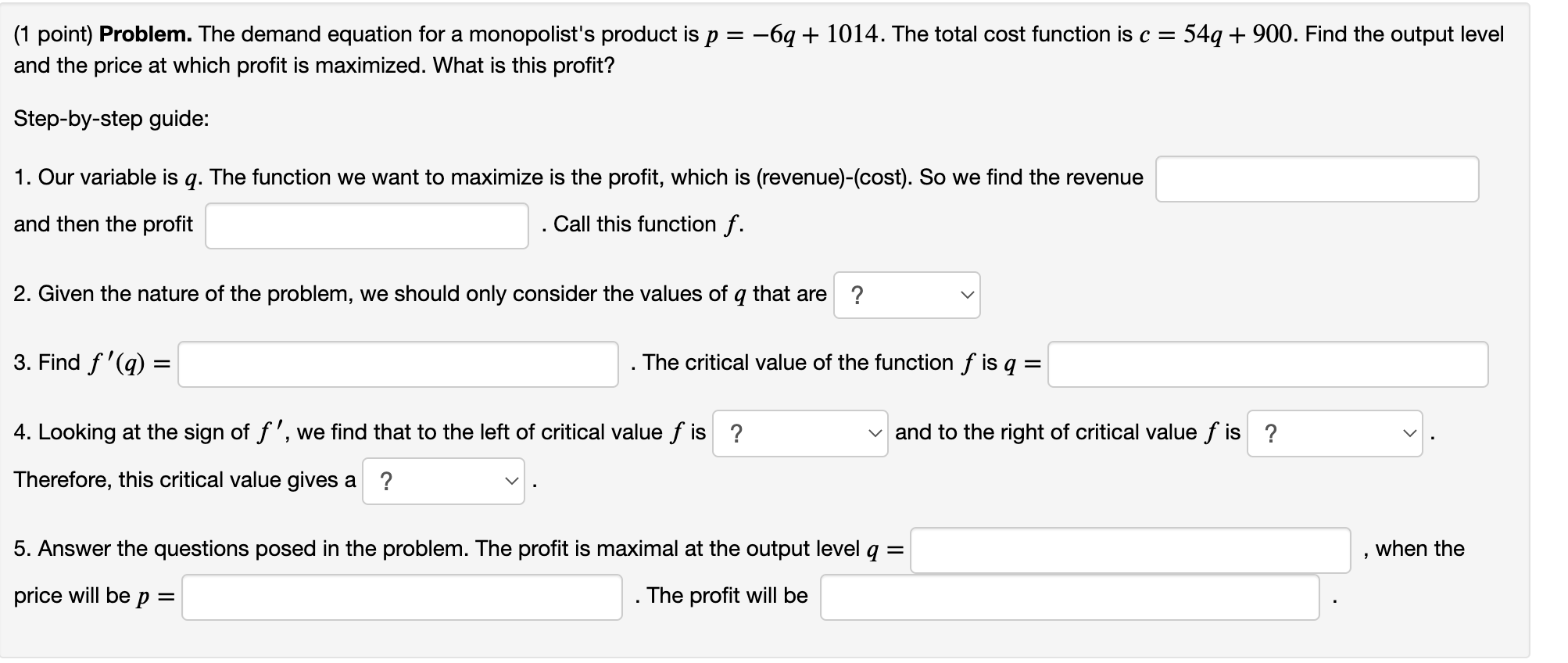The image size is (1568, 663).
Task: Expand the chevron on the left-sign selector
Action: (873, 434)
